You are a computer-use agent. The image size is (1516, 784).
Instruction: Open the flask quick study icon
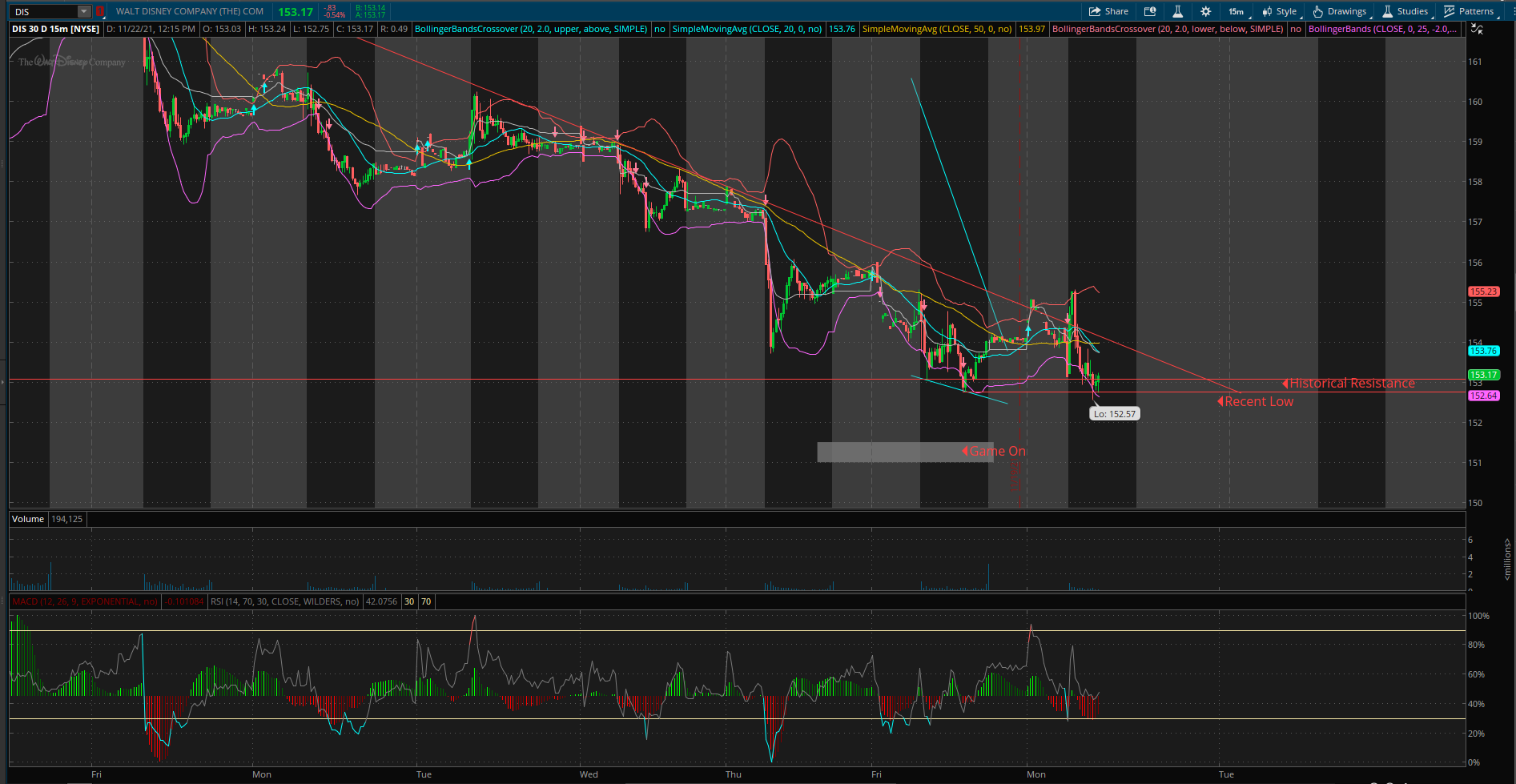[x=1177, y=11]
